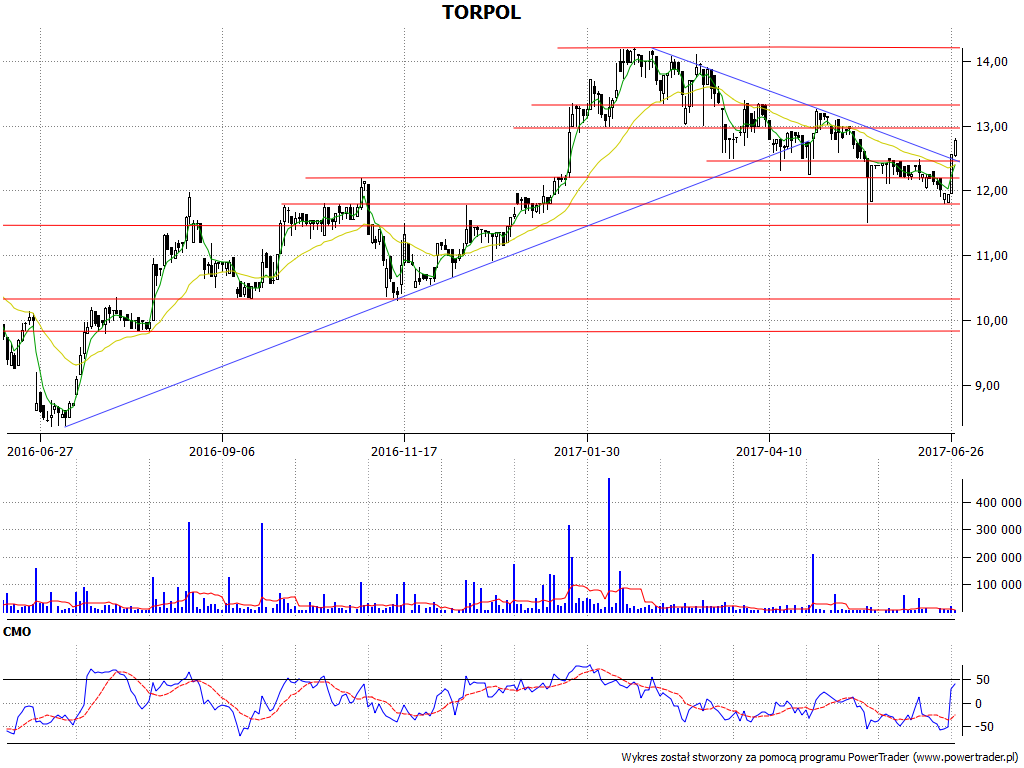Select the 10,00 price axis label
The image size is (1024, 768).
pos(992,321)
